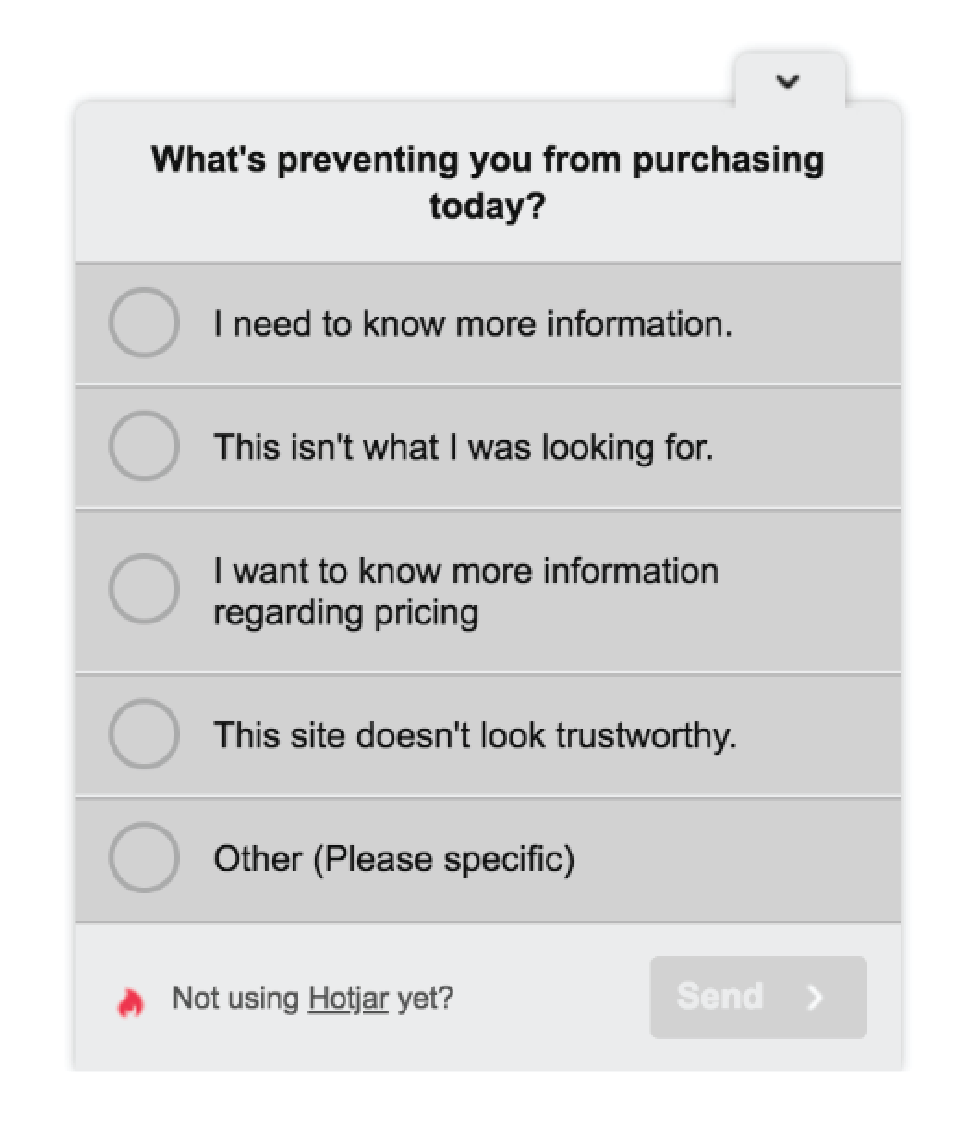Click 'Not using Hotjar yet?' footer text
Viewport: 971px width, 1139px height.
(313, 999)
